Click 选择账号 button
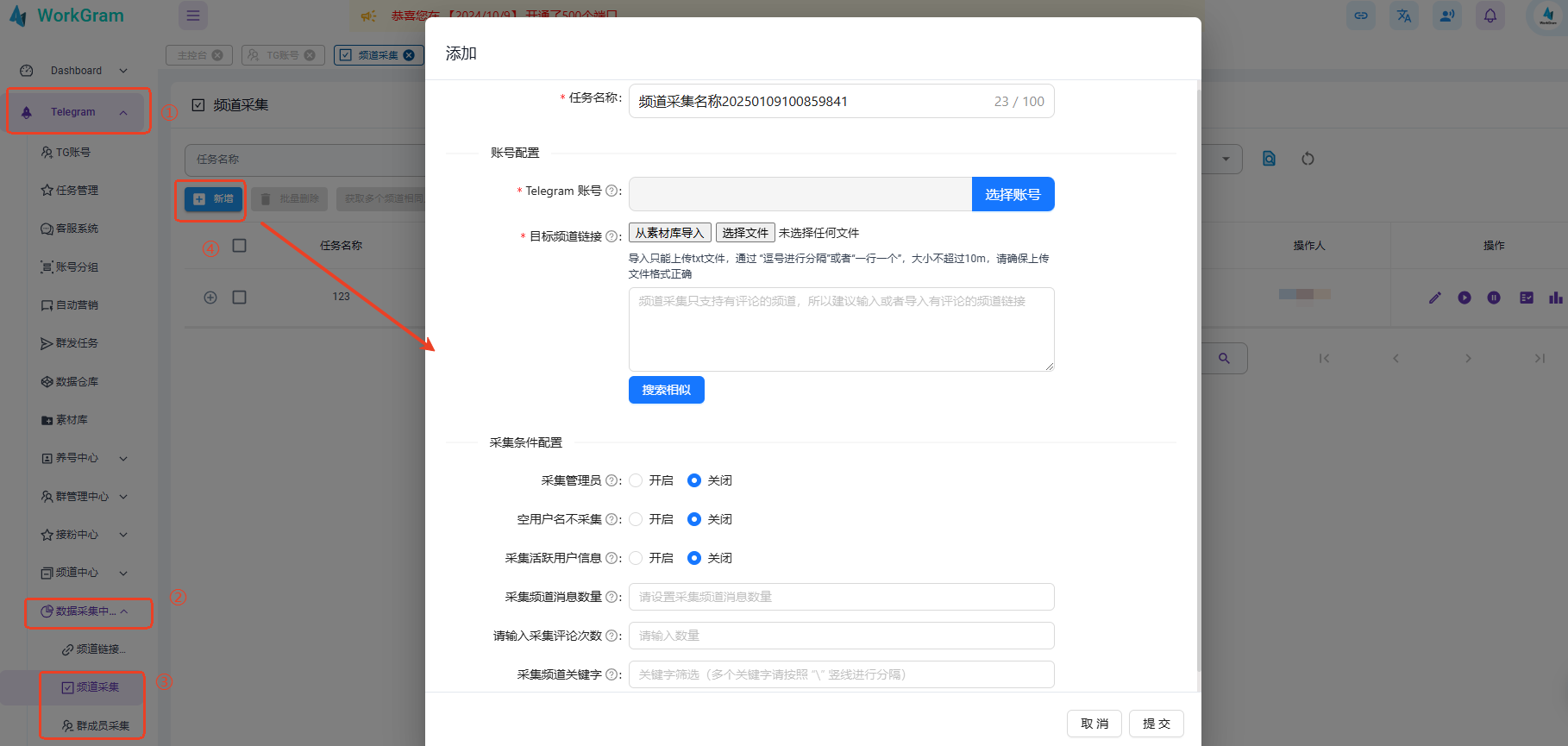Image resolution: width=1568 pixels, height=746 pixels. 1013,194
